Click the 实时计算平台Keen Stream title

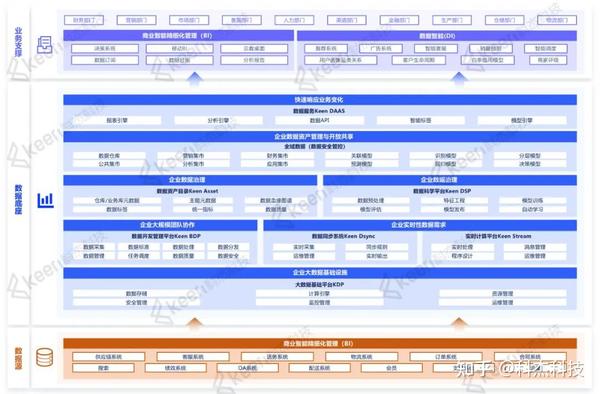click(x=498, y=236)
